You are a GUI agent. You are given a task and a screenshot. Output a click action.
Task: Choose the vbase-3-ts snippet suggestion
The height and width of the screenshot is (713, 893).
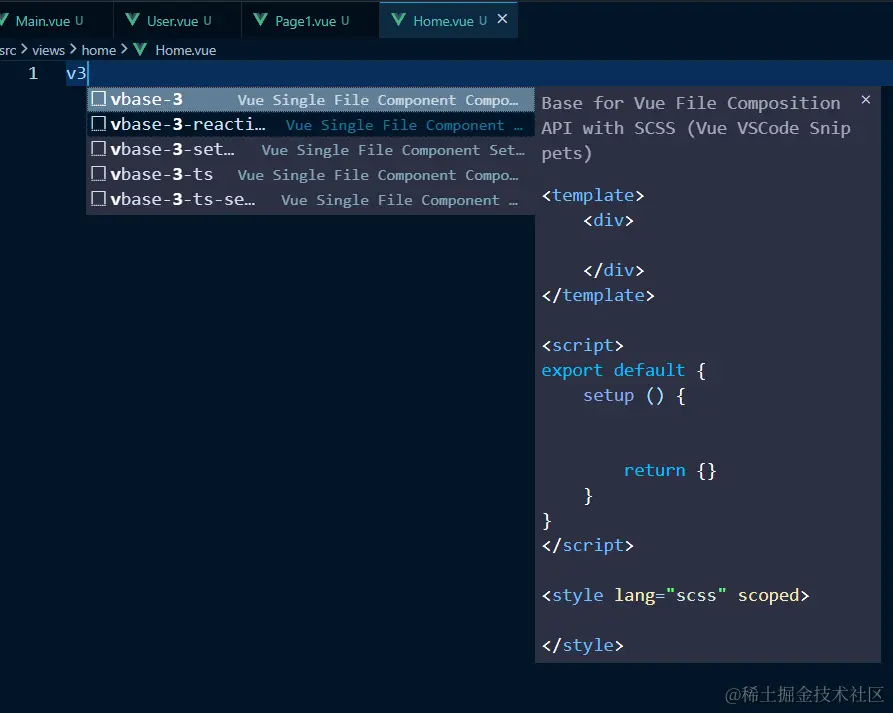(x=310, y=174)
